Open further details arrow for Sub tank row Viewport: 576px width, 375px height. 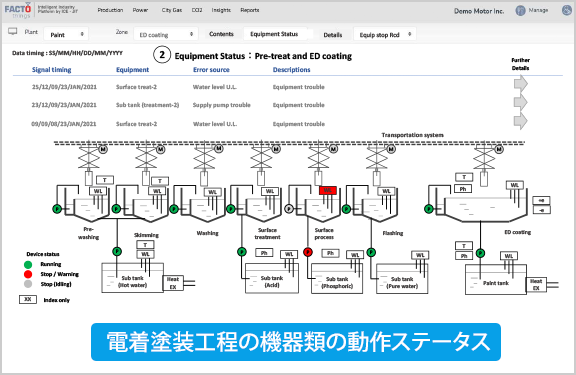click(x=521, y=102)
